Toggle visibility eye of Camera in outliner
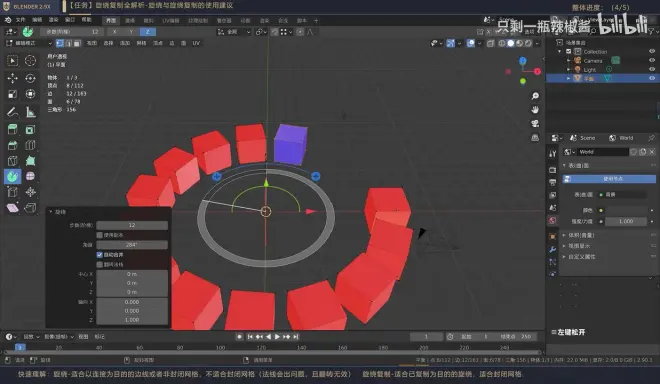The height and width of the screenshot is (384, 660). coord(652,60)
